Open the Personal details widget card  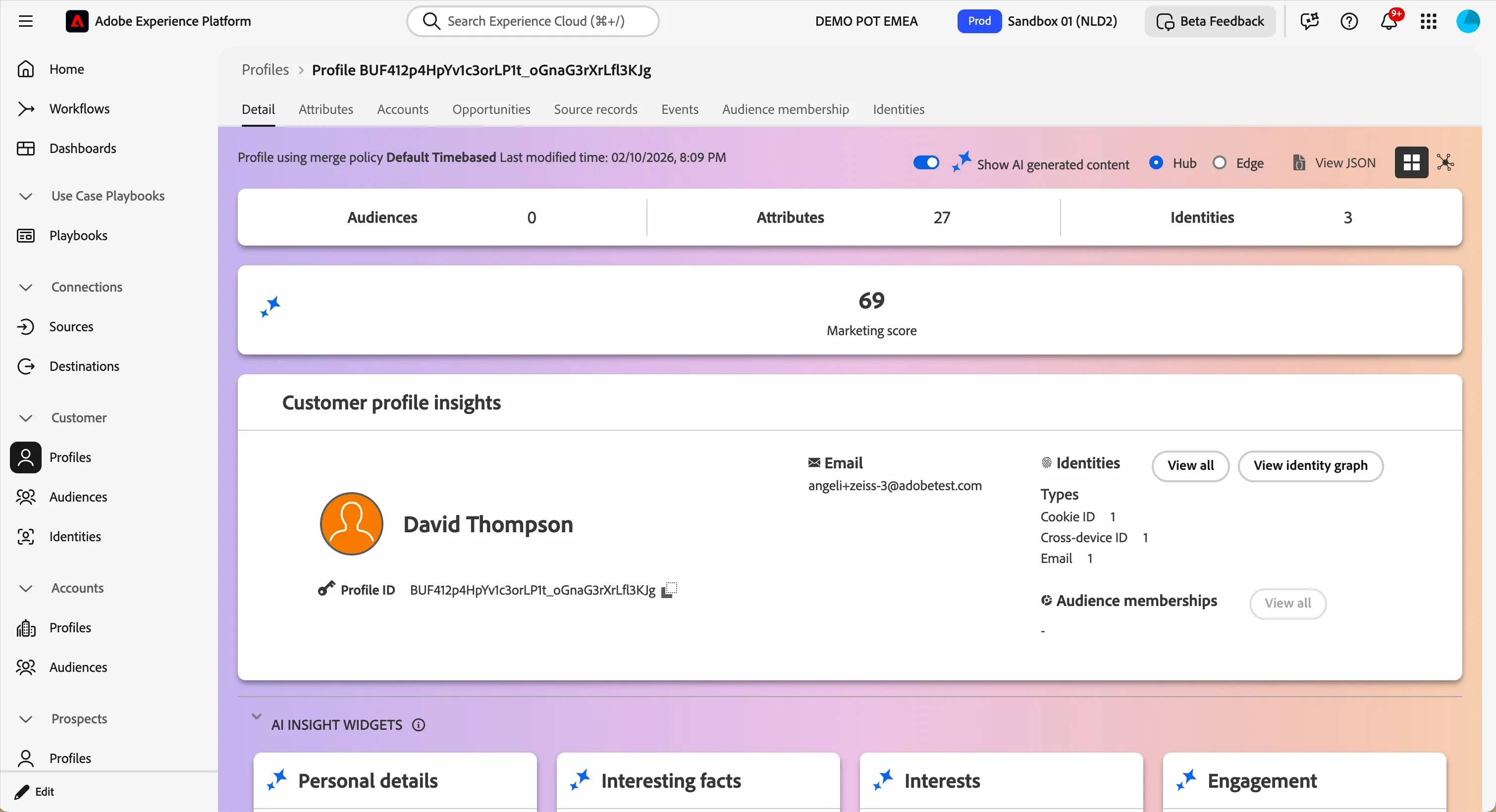click(395, 781)
